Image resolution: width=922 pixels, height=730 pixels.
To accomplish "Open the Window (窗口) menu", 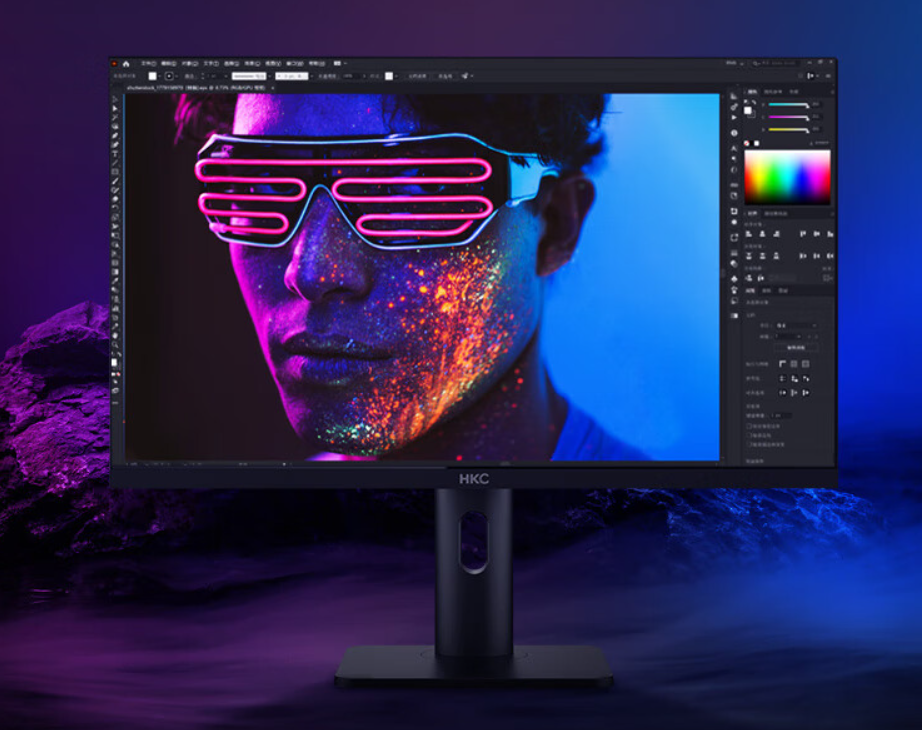I will [295, 63].
